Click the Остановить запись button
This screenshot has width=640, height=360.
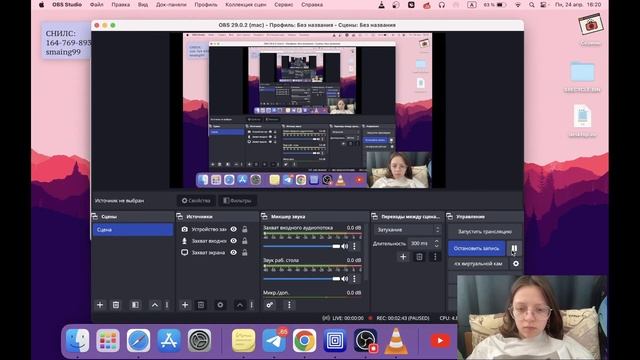pos(476,248)
